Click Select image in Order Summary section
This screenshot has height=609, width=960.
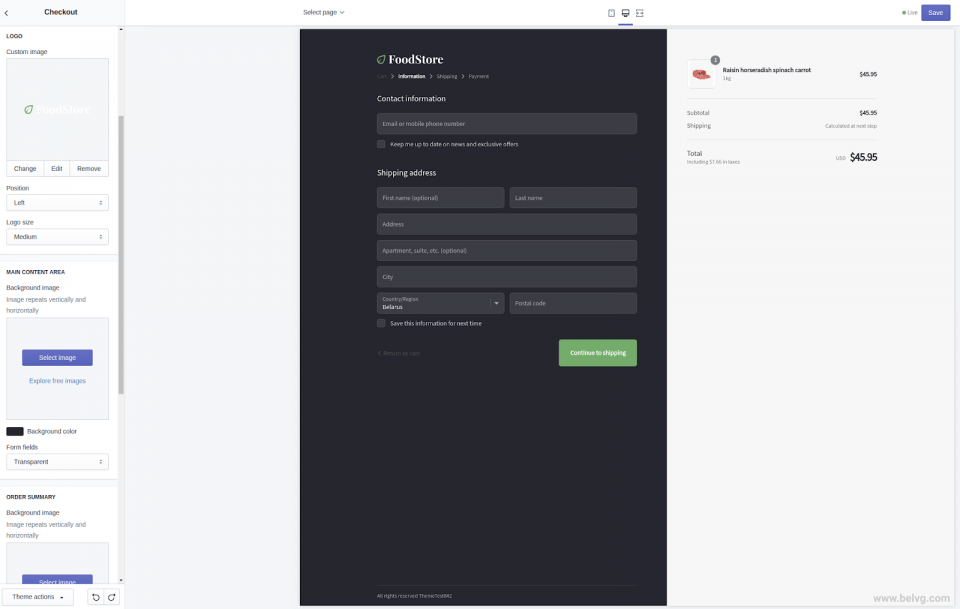pyautogui.click(x=58, y=580)
